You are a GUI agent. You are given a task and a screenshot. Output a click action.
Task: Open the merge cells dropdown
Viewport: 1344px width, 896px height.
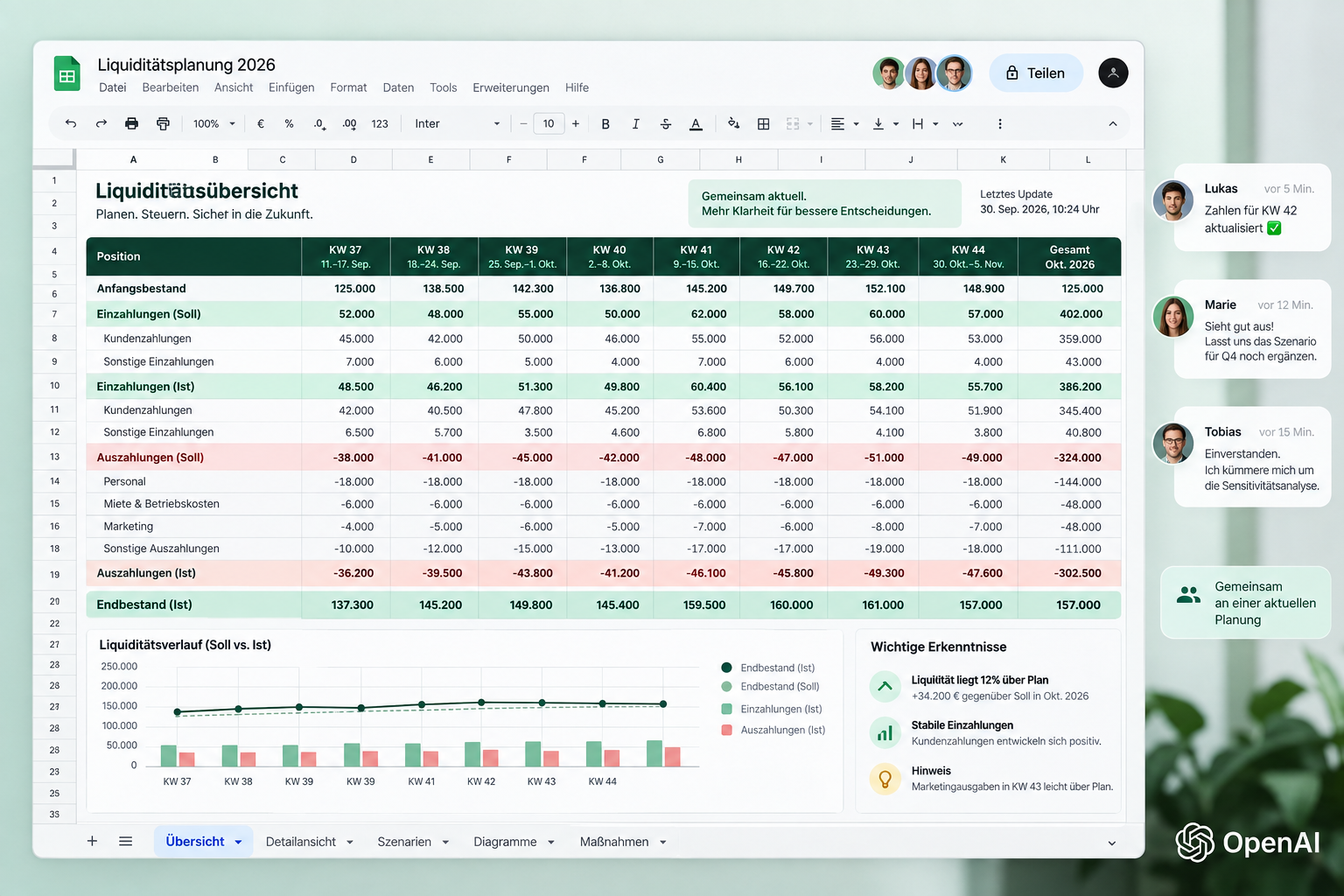tap(810, 123)
